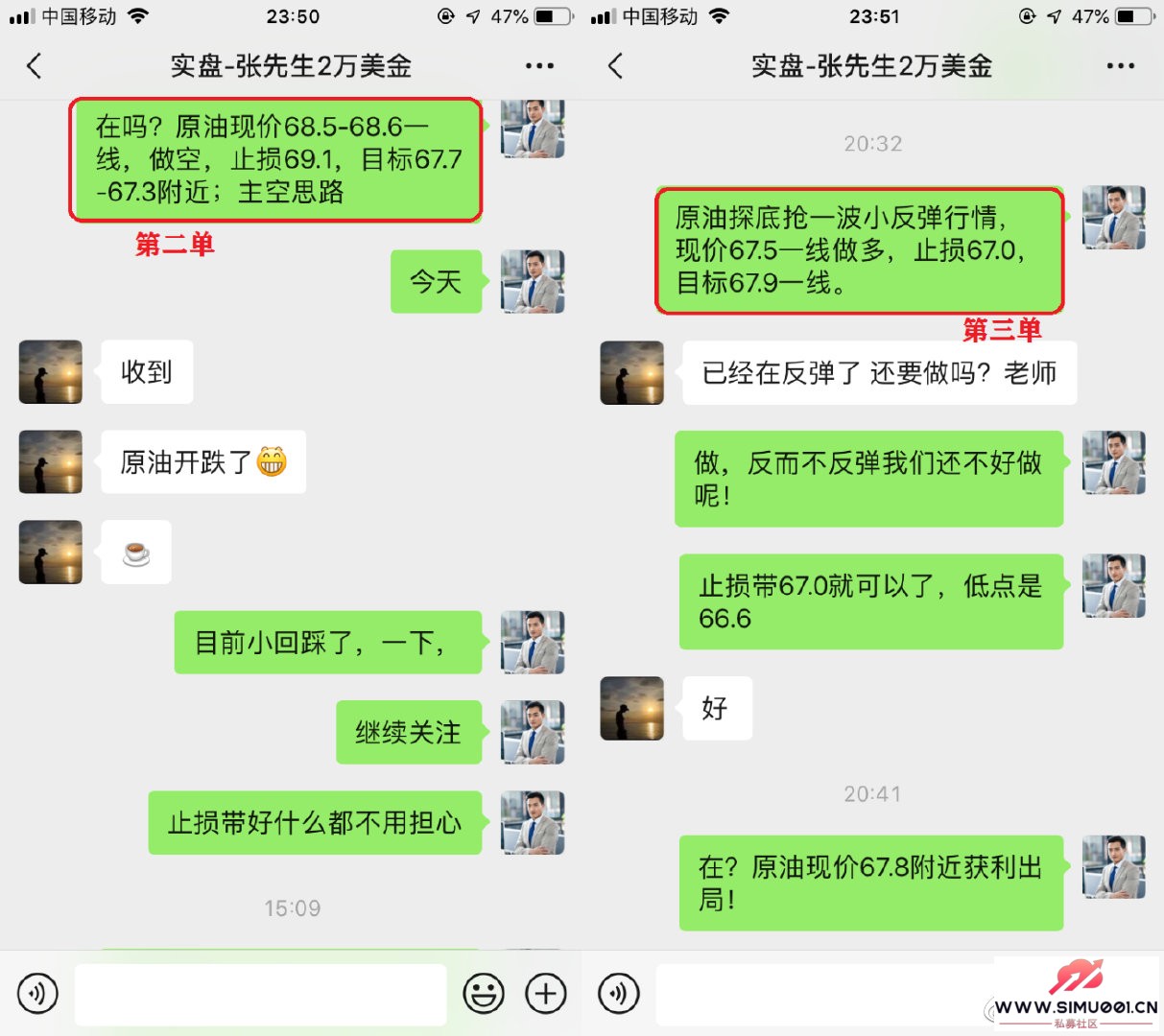
Task: Tap the sunset avatar beside 好
Action: 632,708
